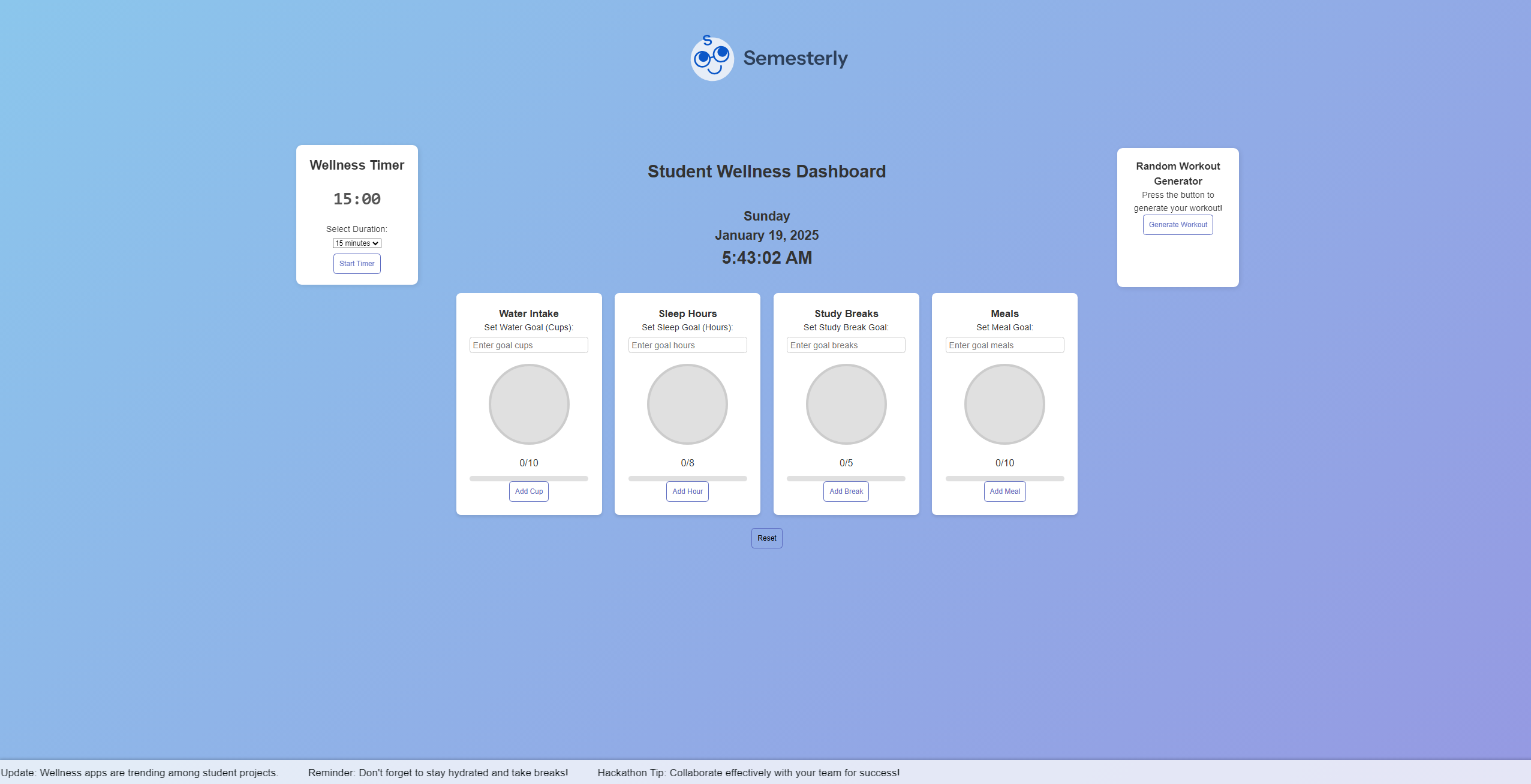Click the Add Cup button
Screen dimensions: 1531x784
tap(528, 491)
